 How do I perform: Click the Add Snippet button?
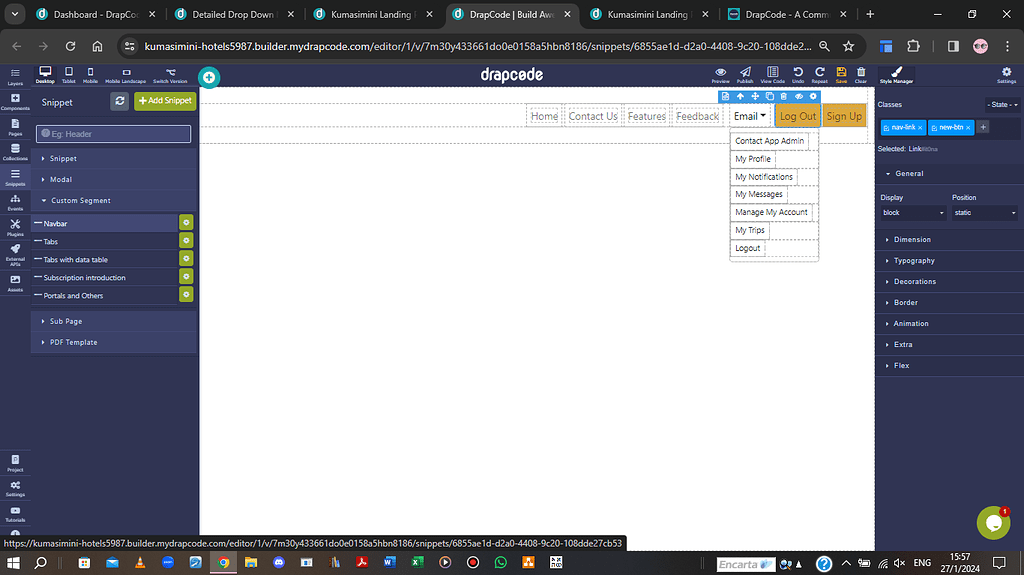point(164,101)
